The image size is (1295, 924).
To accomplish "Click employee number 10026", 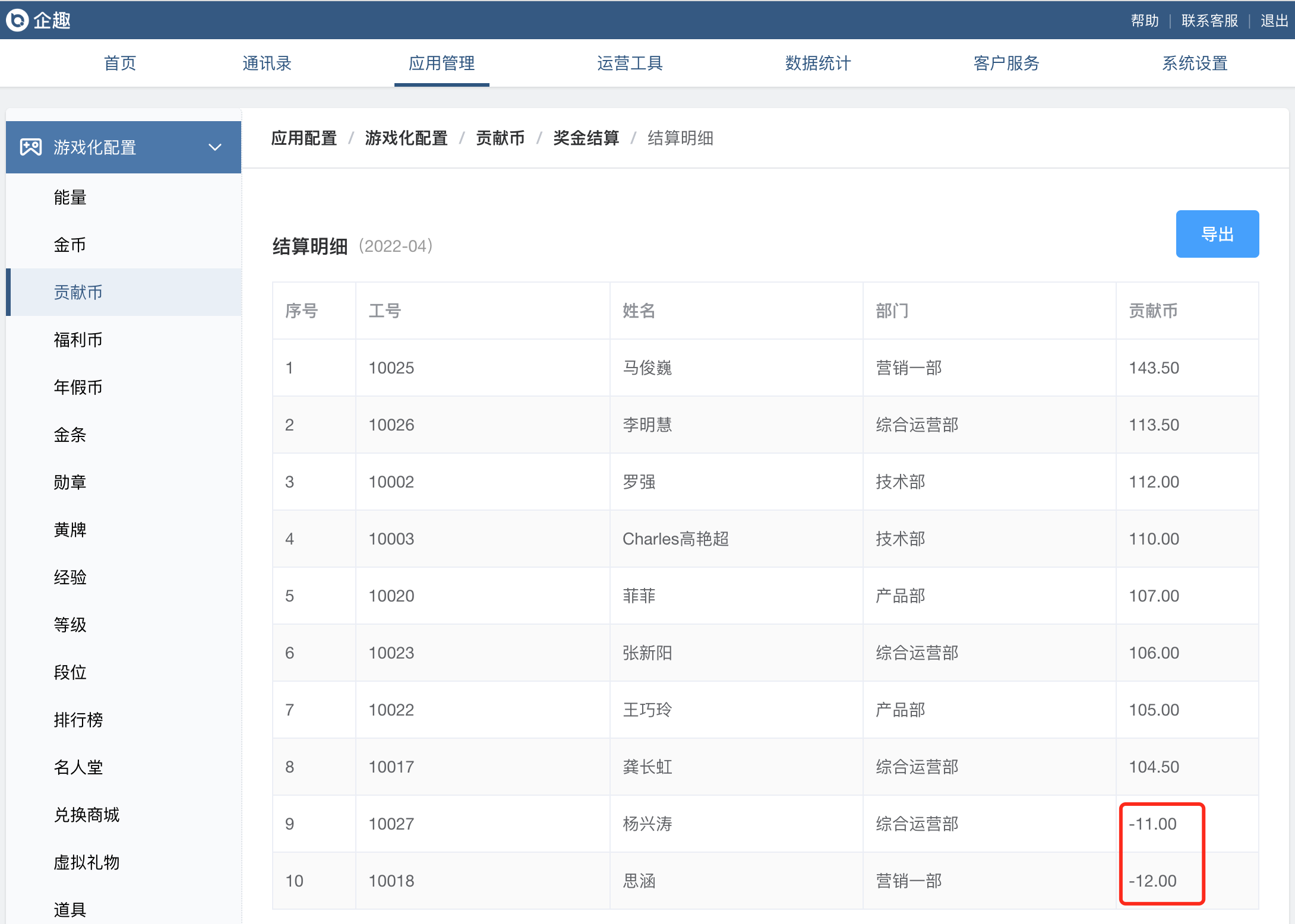I will [x=391, y=425].
